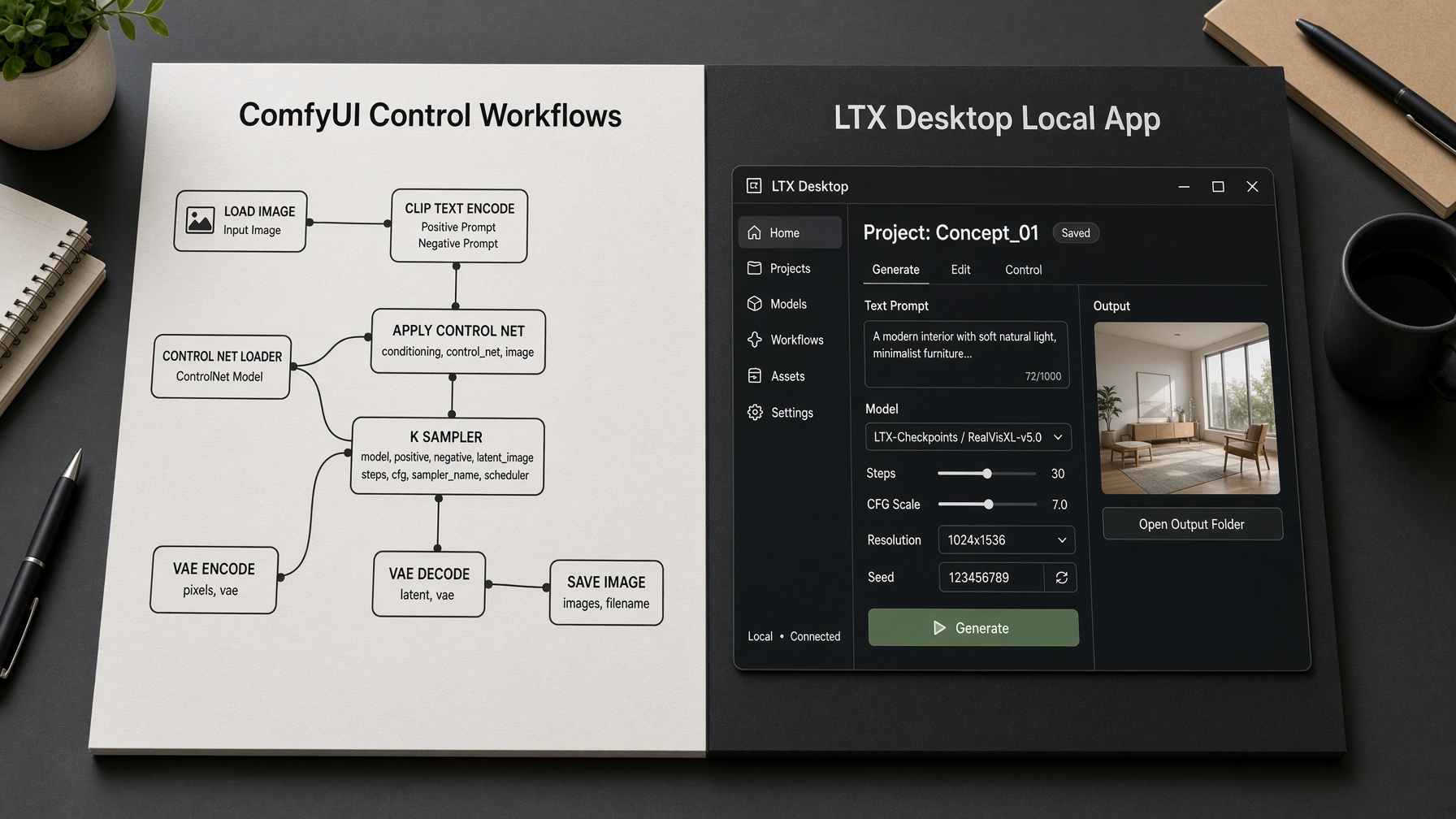Select the CLIP TEXT ENCODE node

pos(459,226)
